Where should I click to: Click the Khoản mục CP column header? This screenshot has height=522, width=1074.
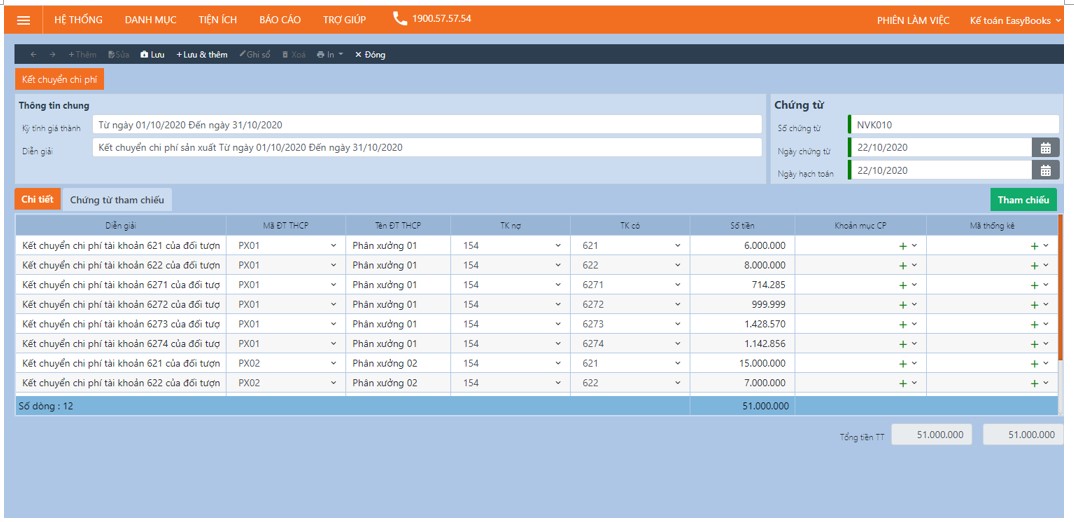coord(861,225)
